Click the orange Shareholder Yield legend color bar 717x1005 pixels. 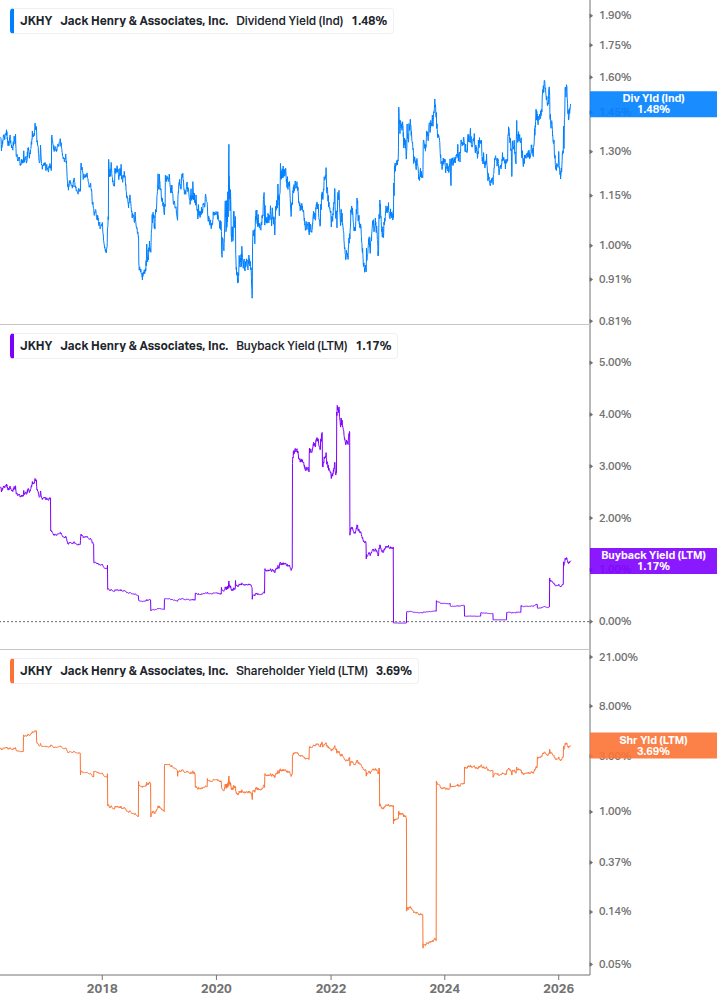pyautogui.click(x=12, y=671)
